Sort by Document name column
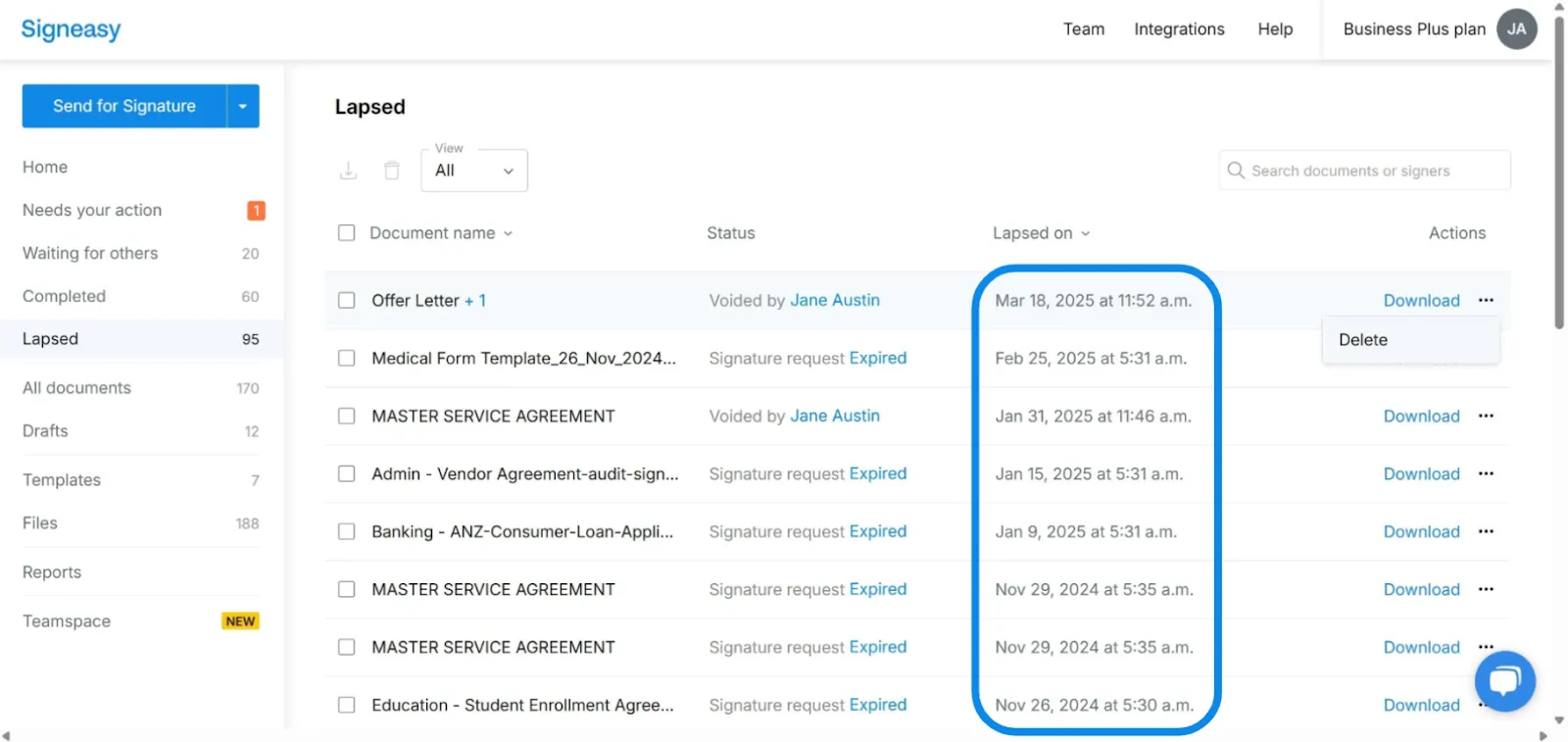Image resolution: width=1568 pixels, height=742 pixels. (x=441, y=233)
